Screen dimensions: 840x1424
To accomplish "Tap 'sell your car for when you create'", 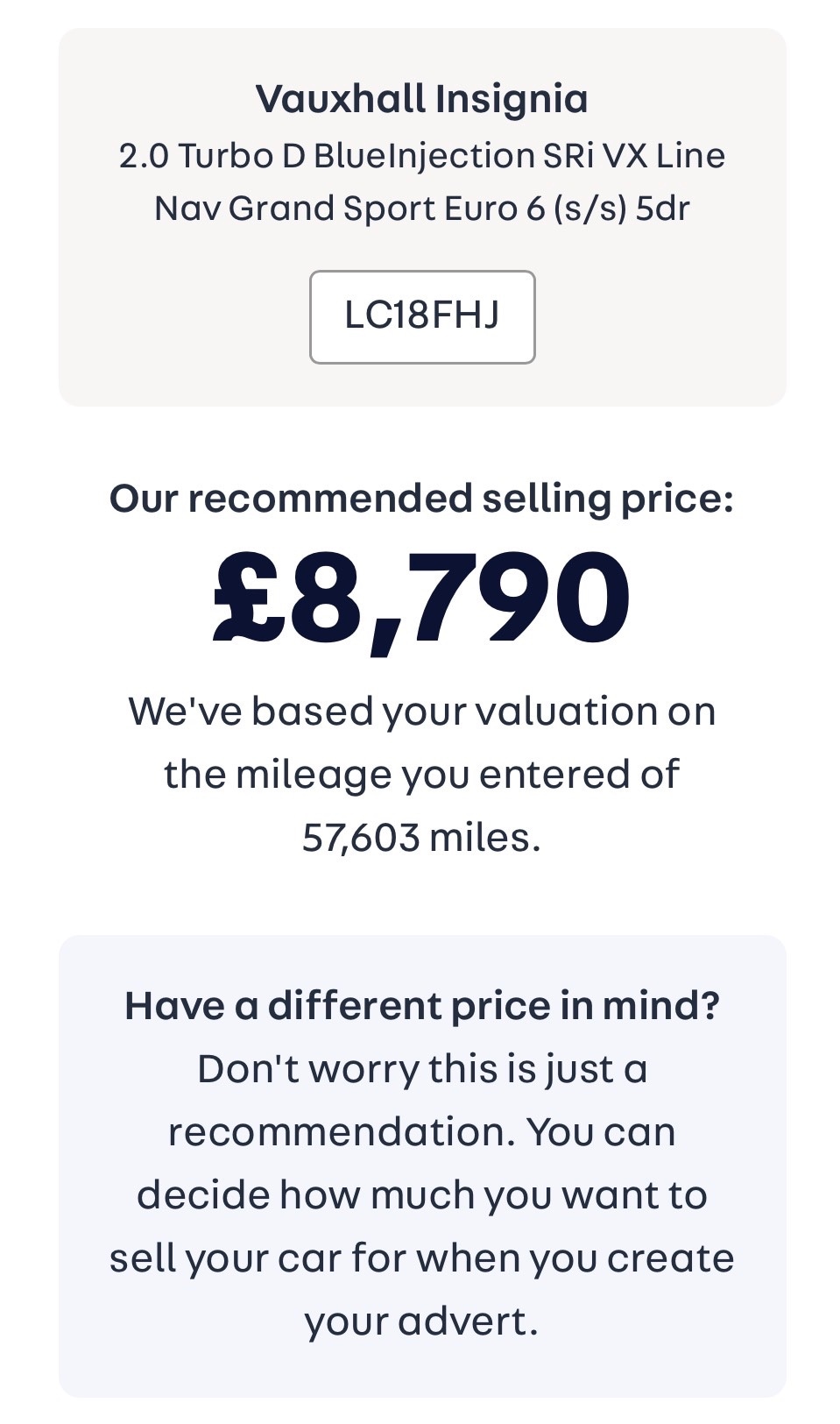I will point(421,1258).
